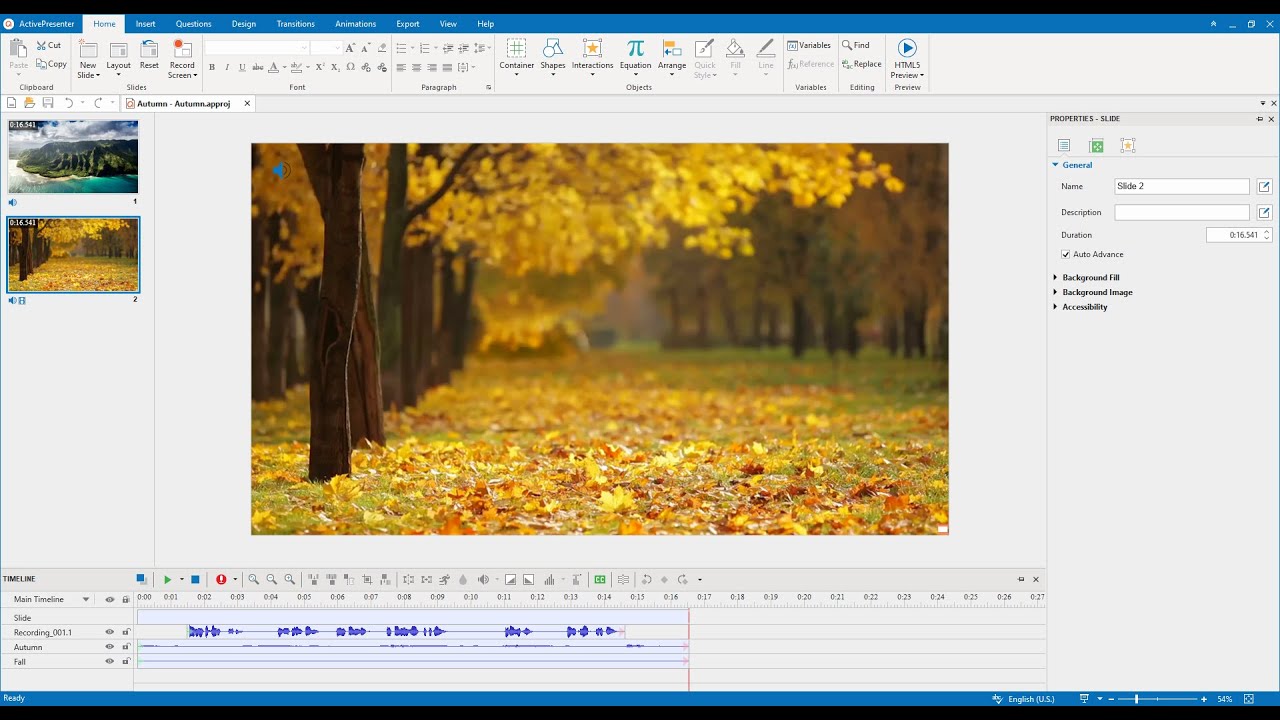
Task: Open Interactivity properties tab icon
Action: (x=1128, y=145)
